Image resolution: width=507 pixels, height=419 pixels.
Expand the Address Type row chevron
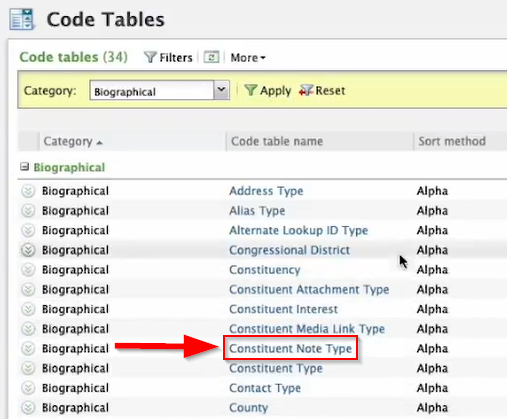28,191
